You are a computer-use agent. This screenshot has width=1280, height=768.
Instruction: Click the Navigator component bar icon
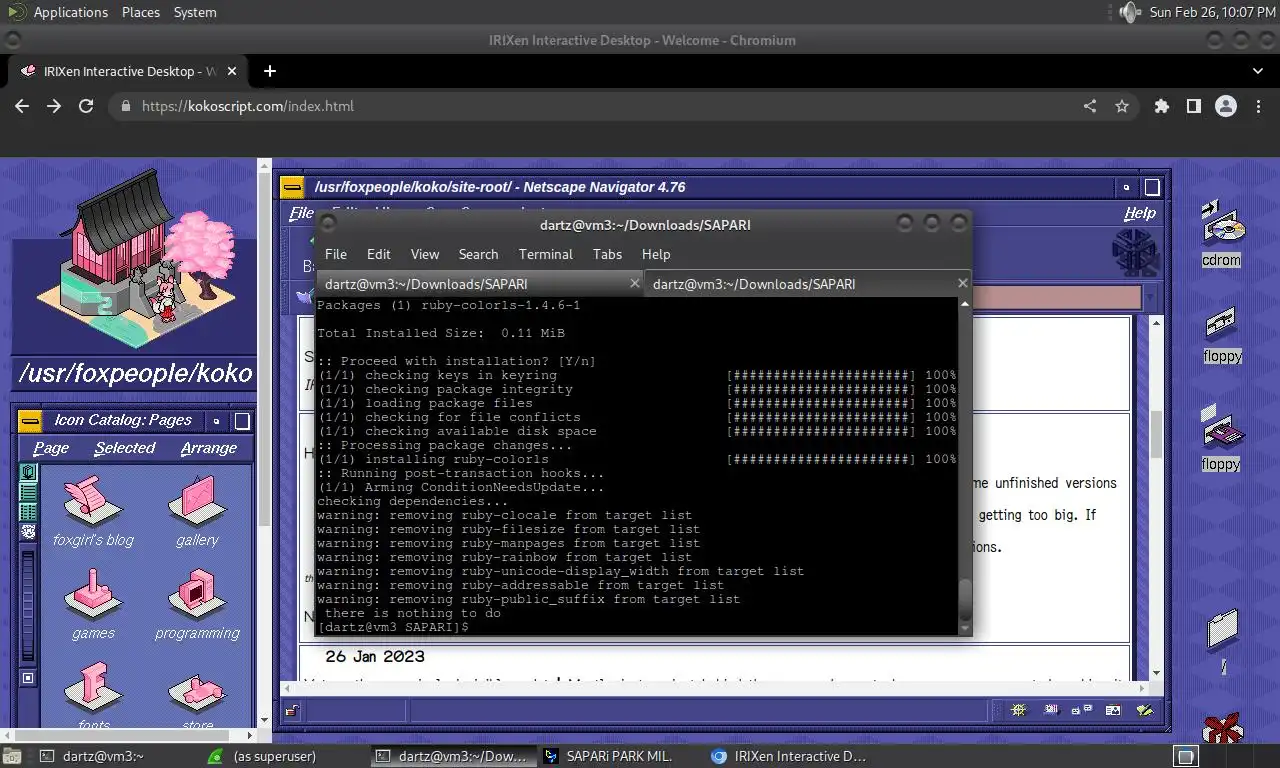pyautogui.click(x=1019, y=711)
